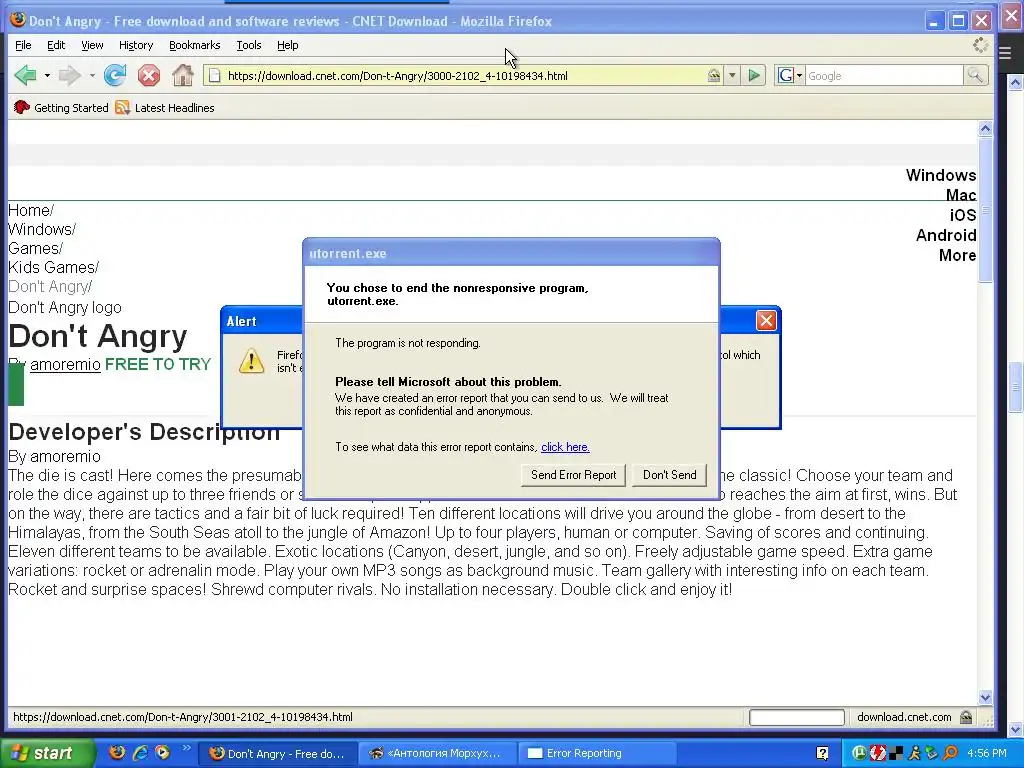Image resolution: width=1024 pixels, height=768 pixels.
Task: Open the File menu
Action: (x=23, y=45)
